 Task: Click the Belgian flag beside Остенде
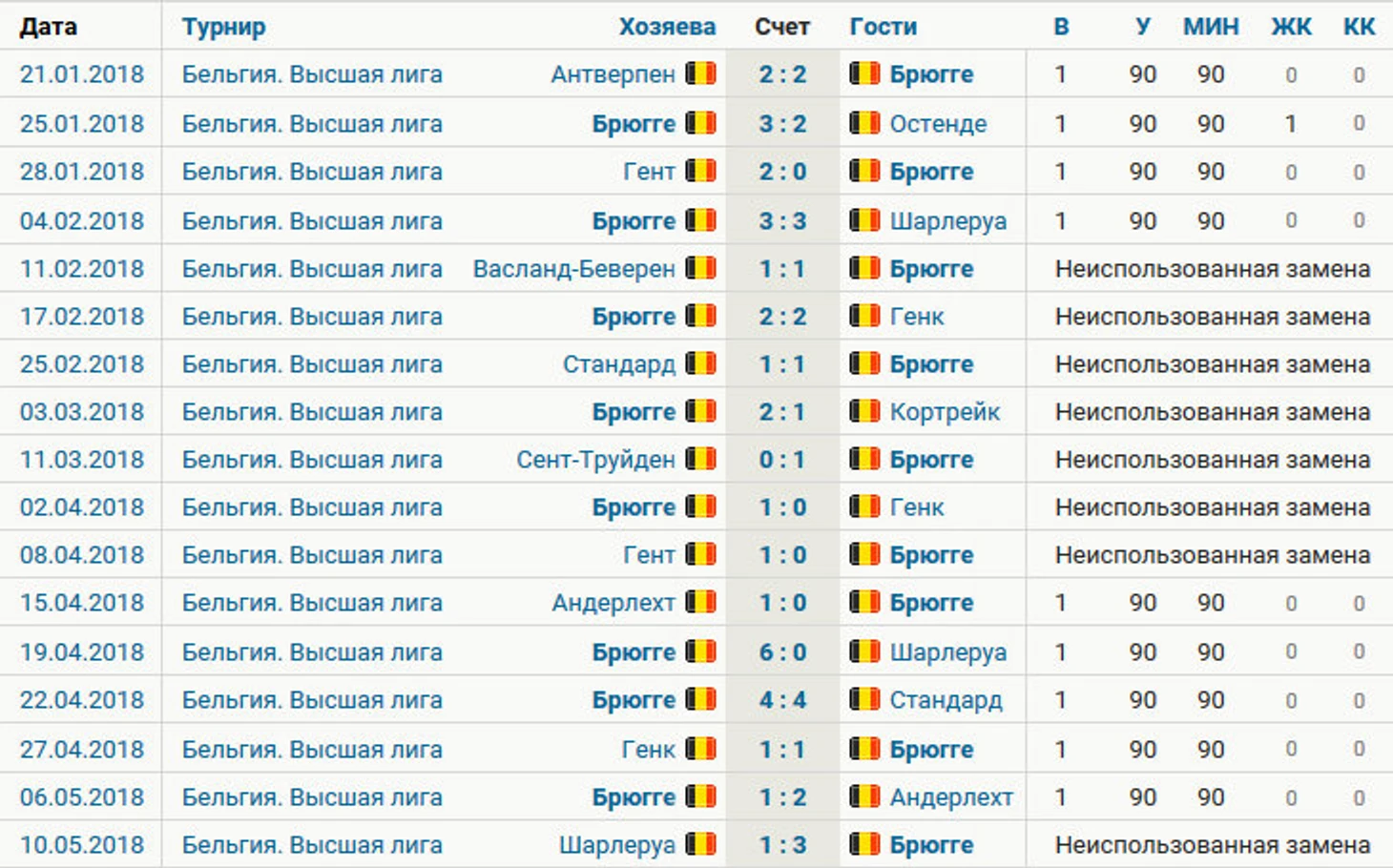[x=864, y=123]
